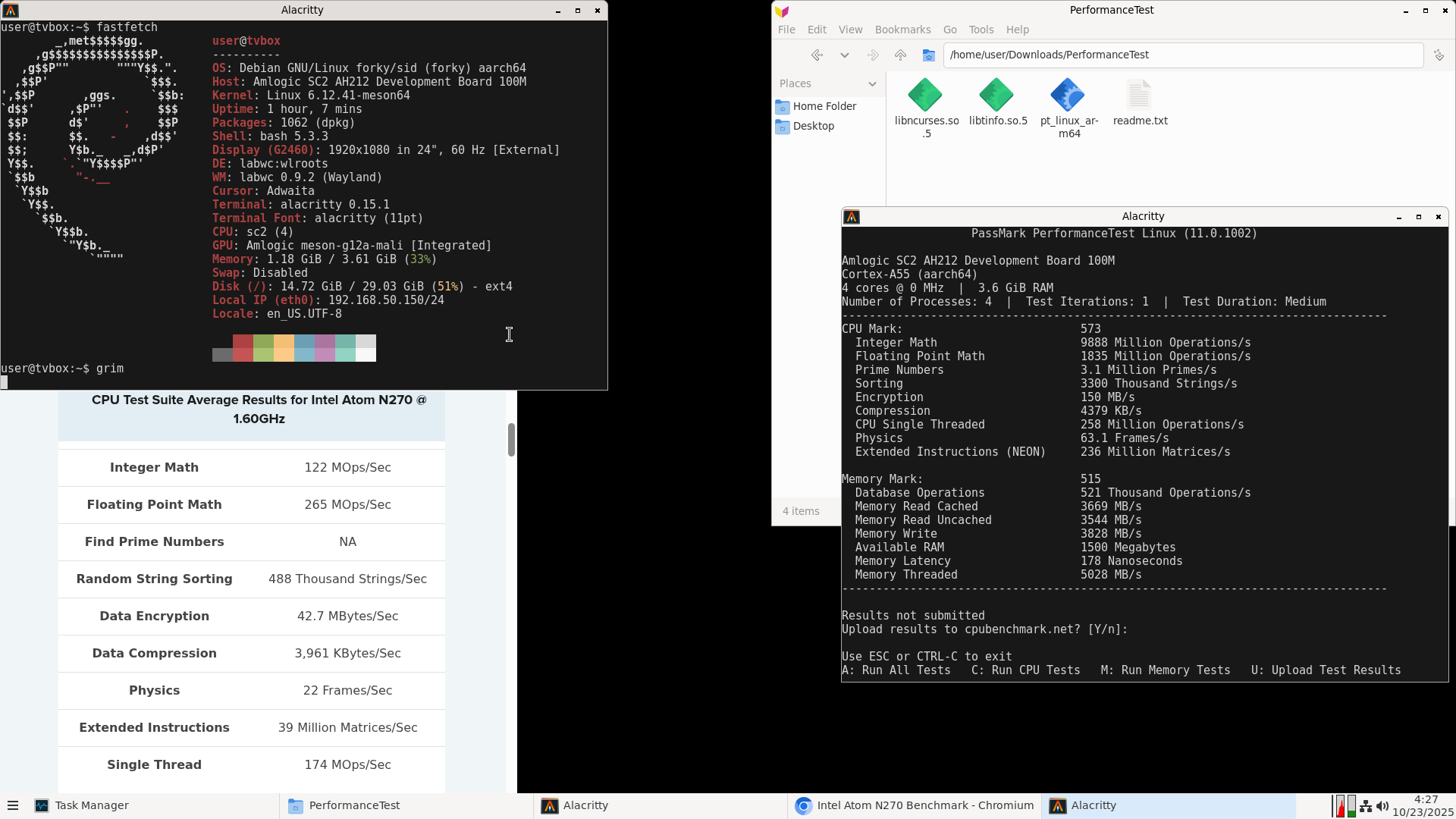1456x819 pixels.
Task: Select the readme.txt file
Action: point(1139,102)
